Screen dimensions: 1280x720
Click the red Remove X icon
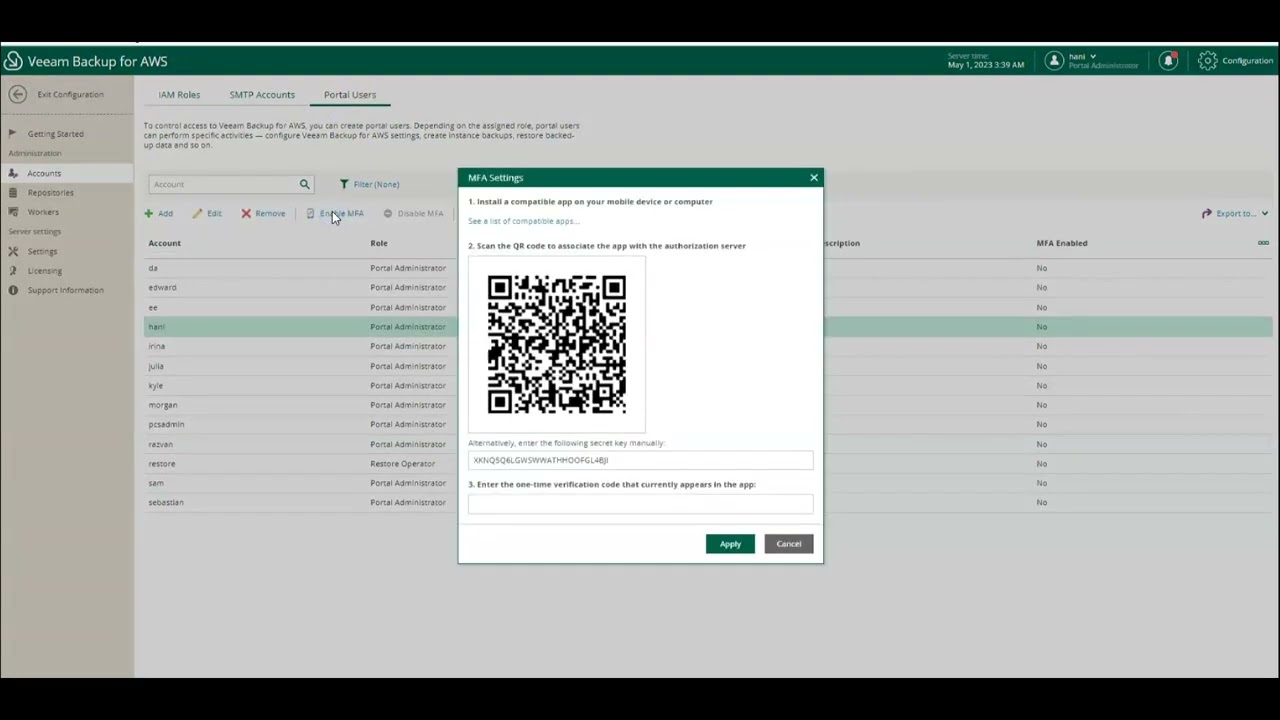pyautogui.click(x=246, y=213)
